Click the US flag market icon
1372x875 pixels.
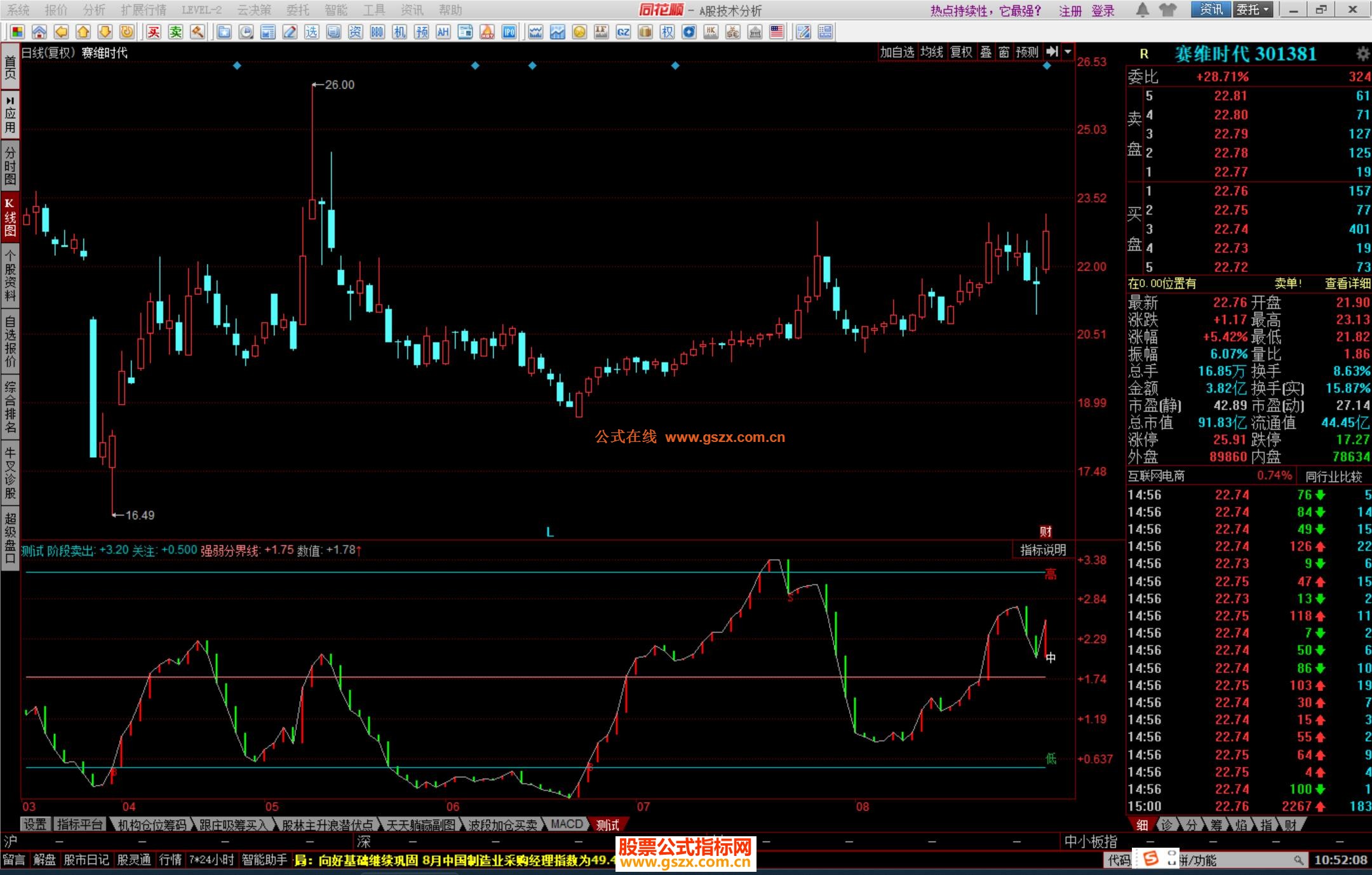(x=776, y=32)
